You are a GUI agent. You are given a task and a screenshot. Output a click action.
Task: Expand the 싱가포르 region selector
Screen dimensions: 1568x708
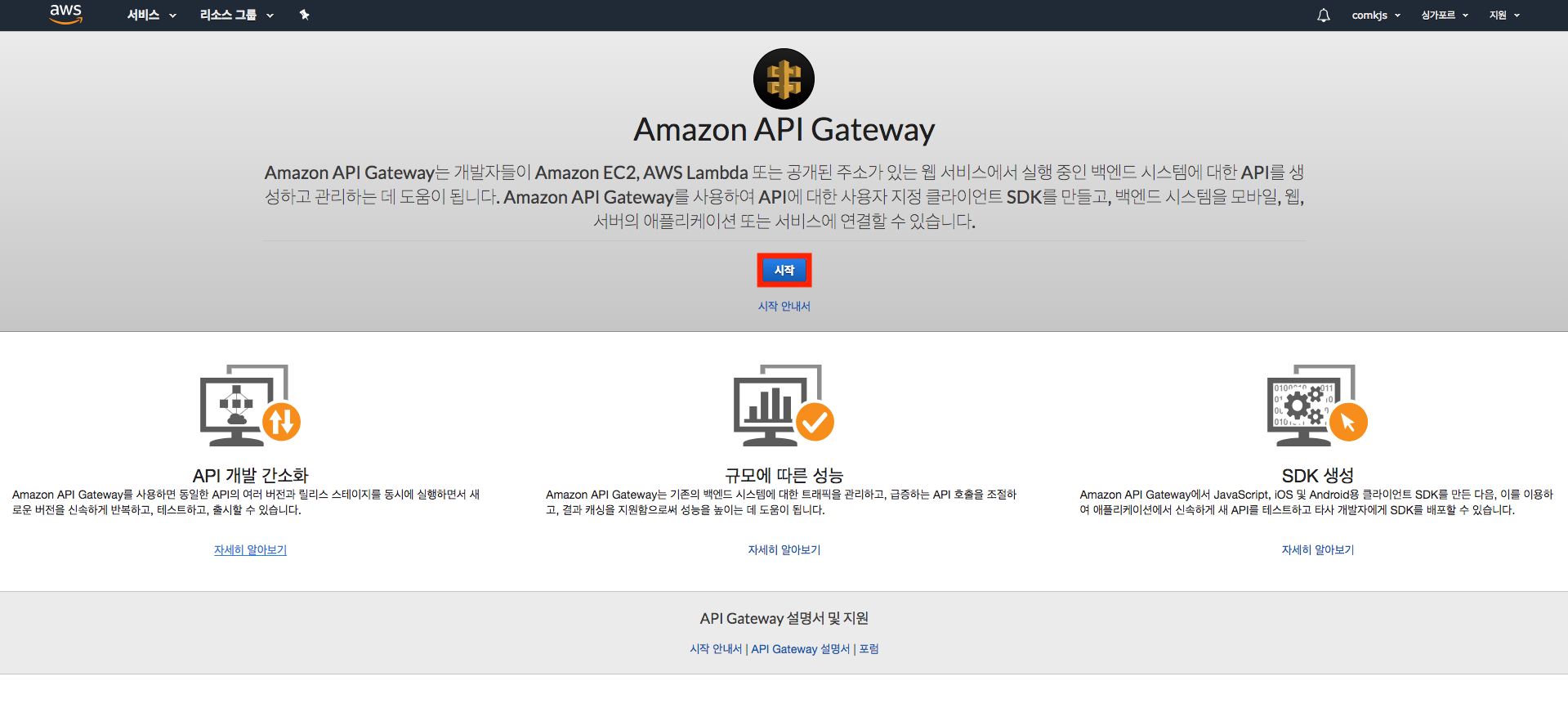(1444, 16)
